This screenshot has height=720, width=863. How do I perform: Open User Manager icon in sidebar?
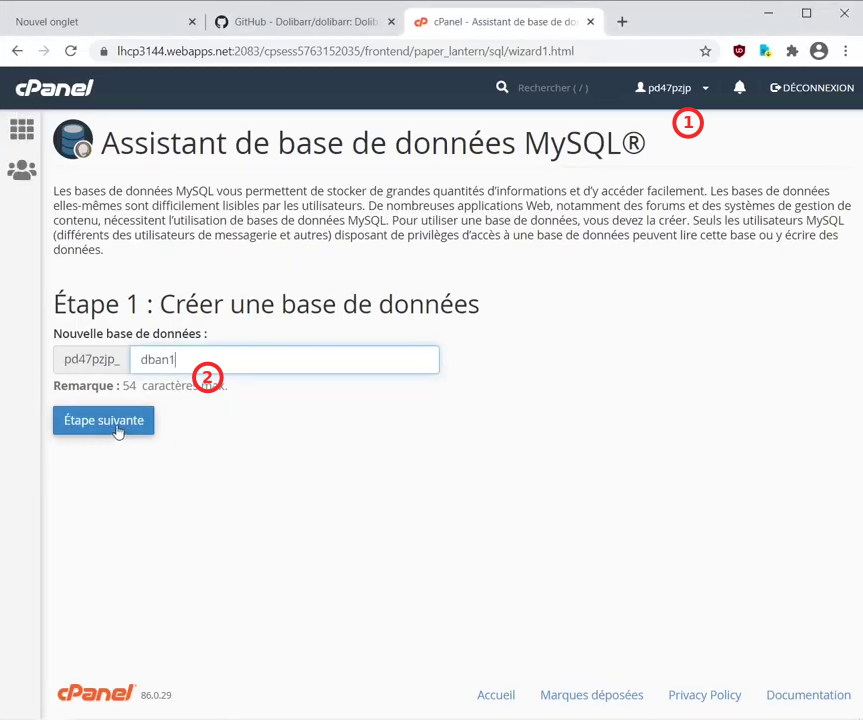pos(21,170)
